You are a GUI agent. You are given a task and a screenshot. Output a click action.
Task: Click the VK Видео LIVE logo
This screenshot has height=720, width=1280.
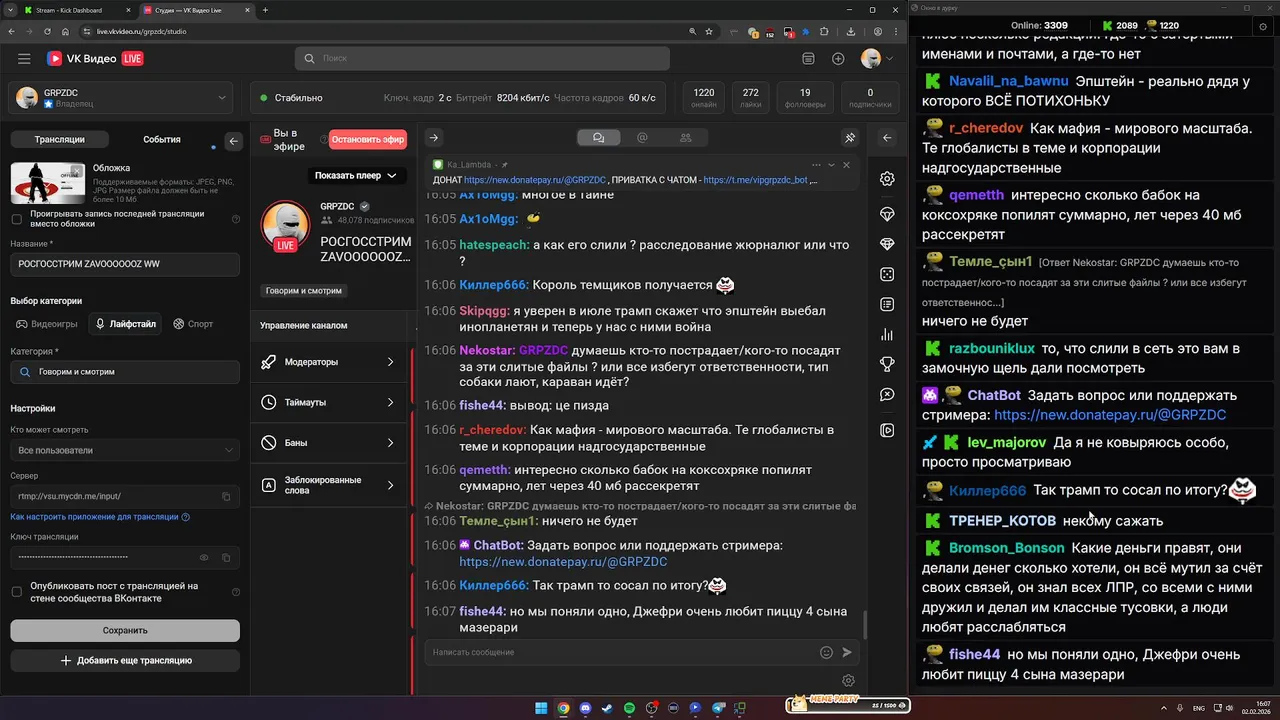pos(95,59)
